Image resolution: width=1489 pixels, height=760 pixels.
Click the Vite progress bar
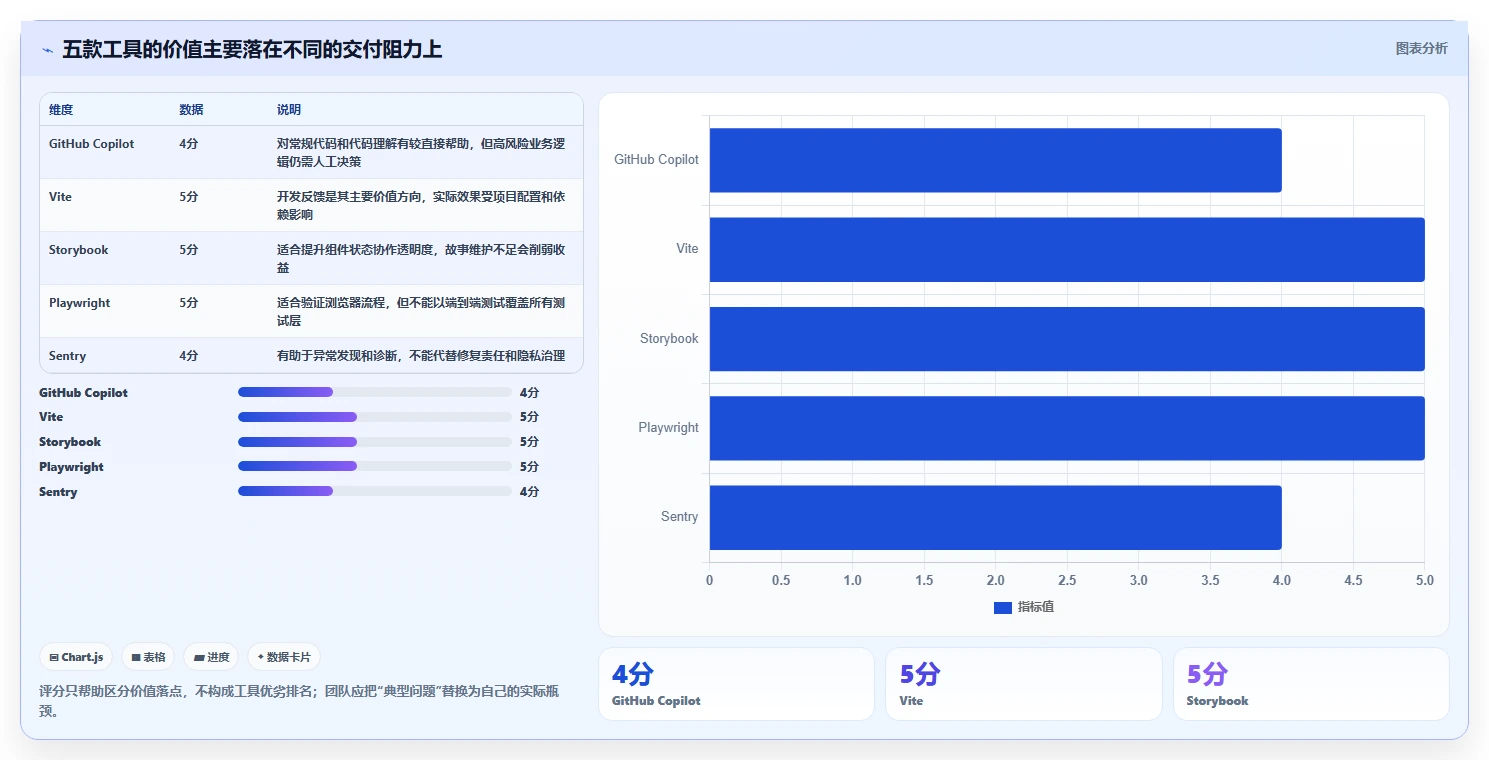pyautogui.click(x=375, y=417)
